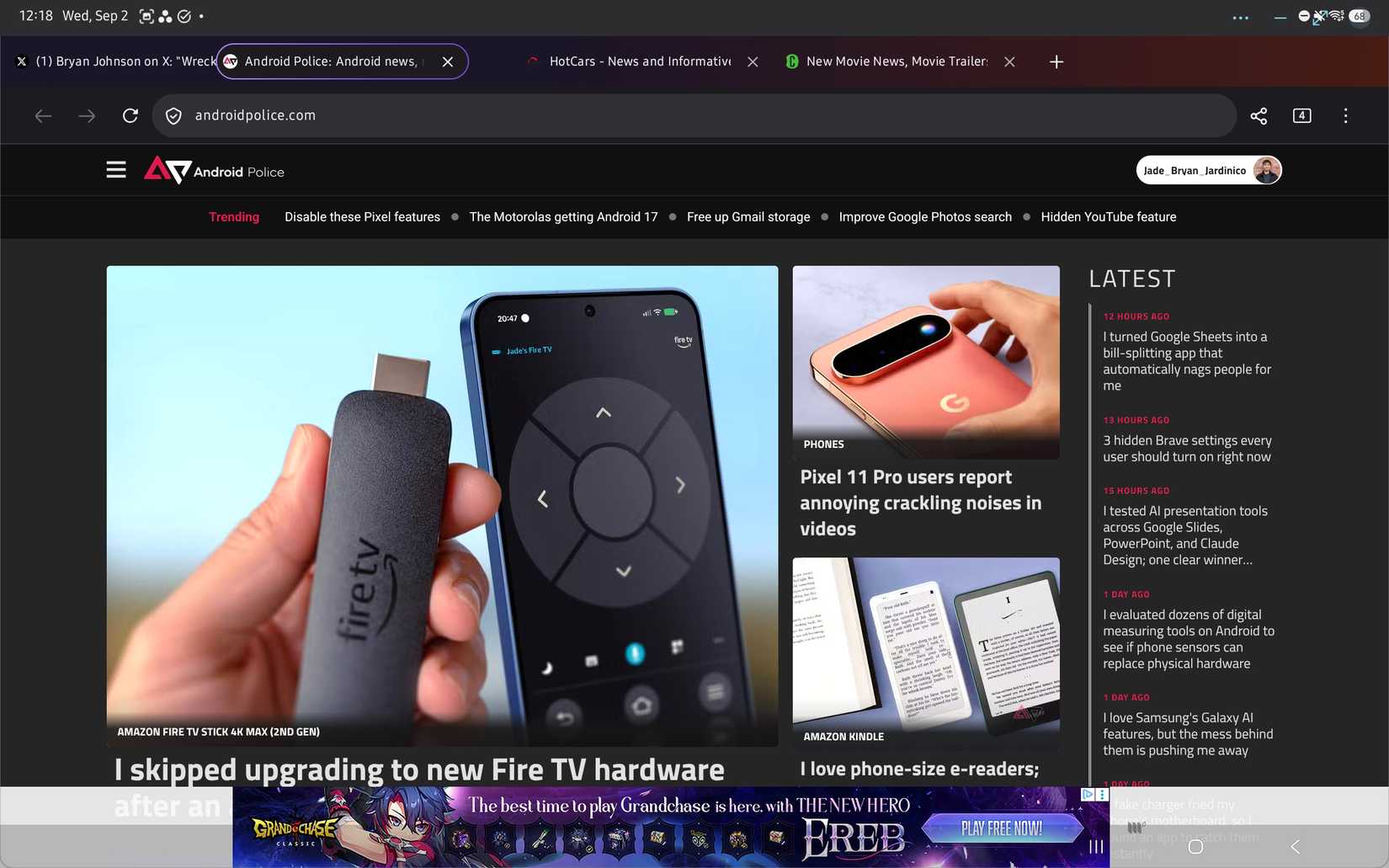Click PLAY FREE NOW on Grandchase ad
This screenshot has width=1389, height=868.
click(x=1002, y=828)
